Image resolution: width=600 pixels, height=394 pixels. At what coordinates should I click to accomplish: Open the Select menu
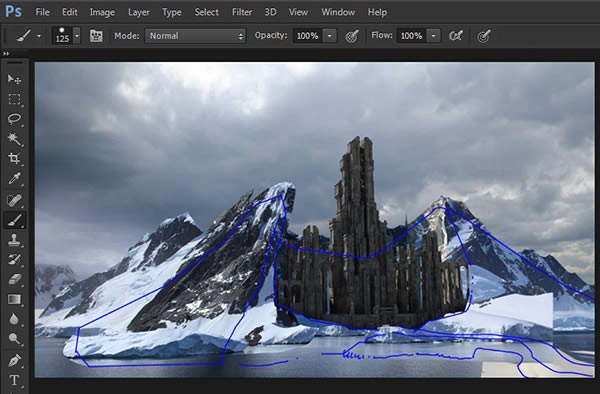coord(207,12)
